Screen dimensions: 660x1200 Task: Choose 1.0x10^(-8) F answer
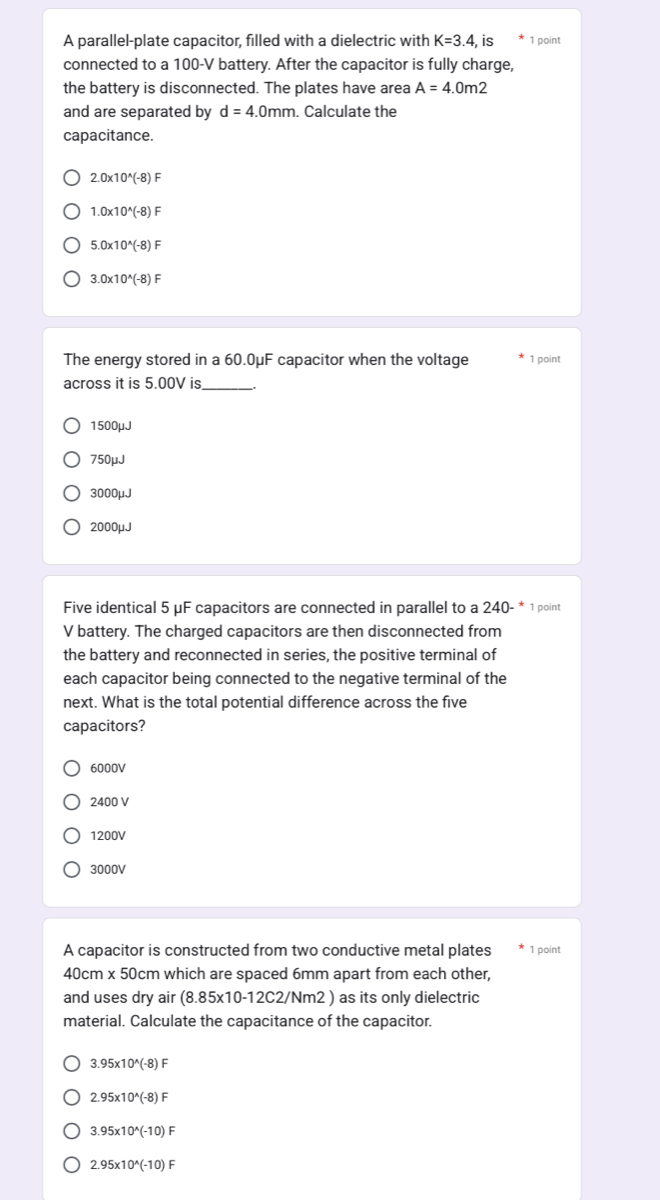point(72,212)
